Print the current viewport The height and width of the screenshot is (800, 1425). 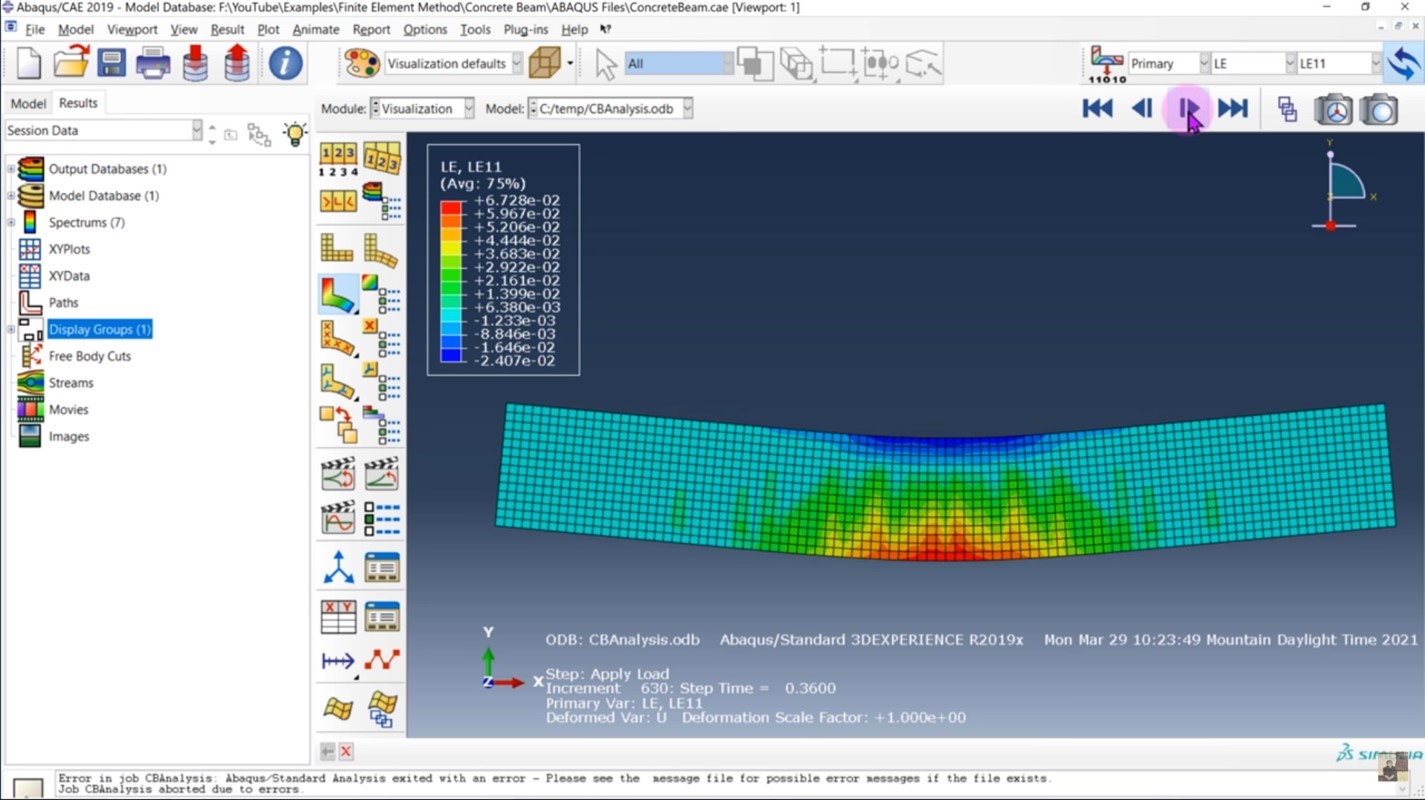coord(153,64)
